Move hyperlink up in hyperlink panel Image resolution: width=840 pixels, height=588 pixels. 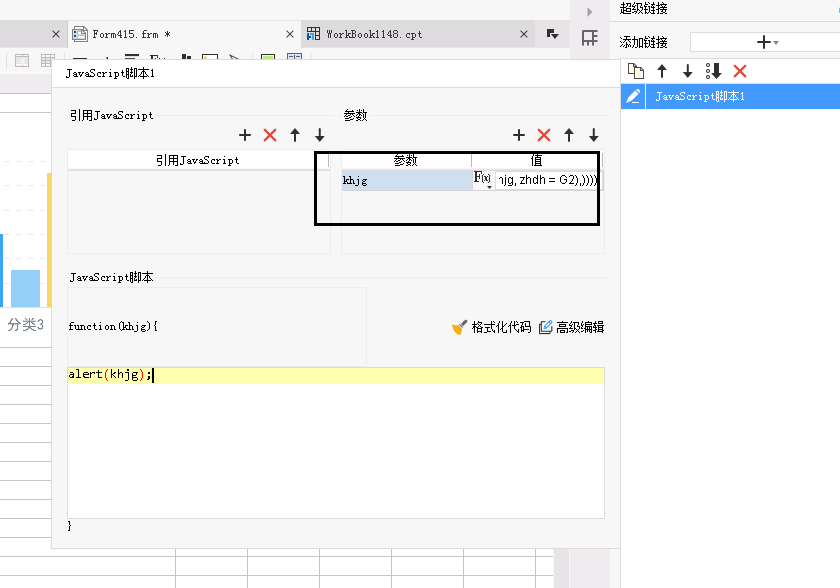[662, 71]
